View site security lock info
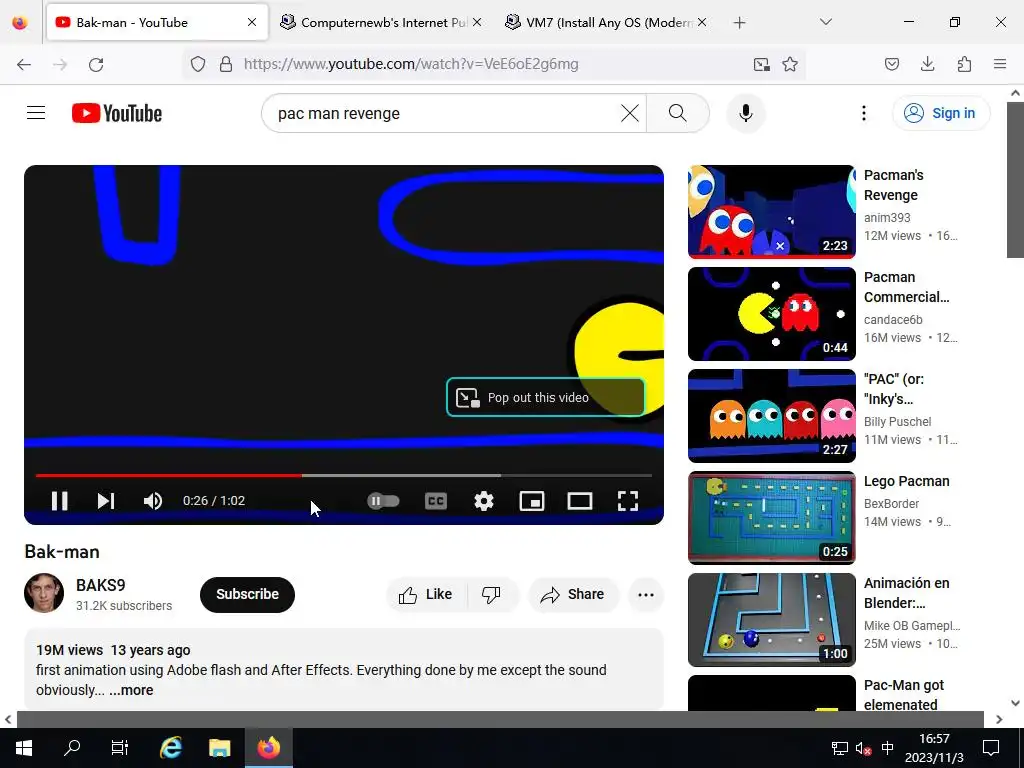 click(x=226, y=64)
